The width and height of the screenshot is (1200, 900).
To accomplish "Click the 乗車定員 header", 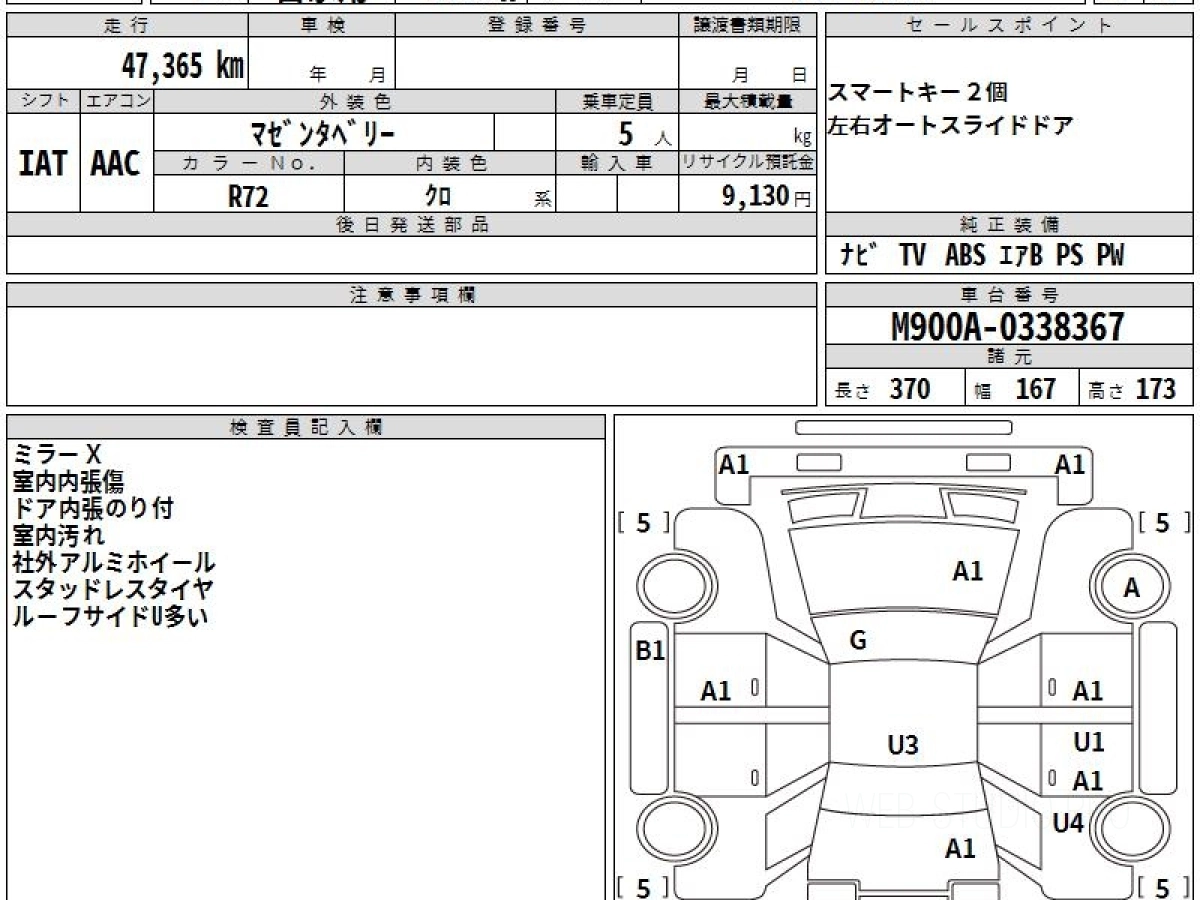I will click(617, 101).
